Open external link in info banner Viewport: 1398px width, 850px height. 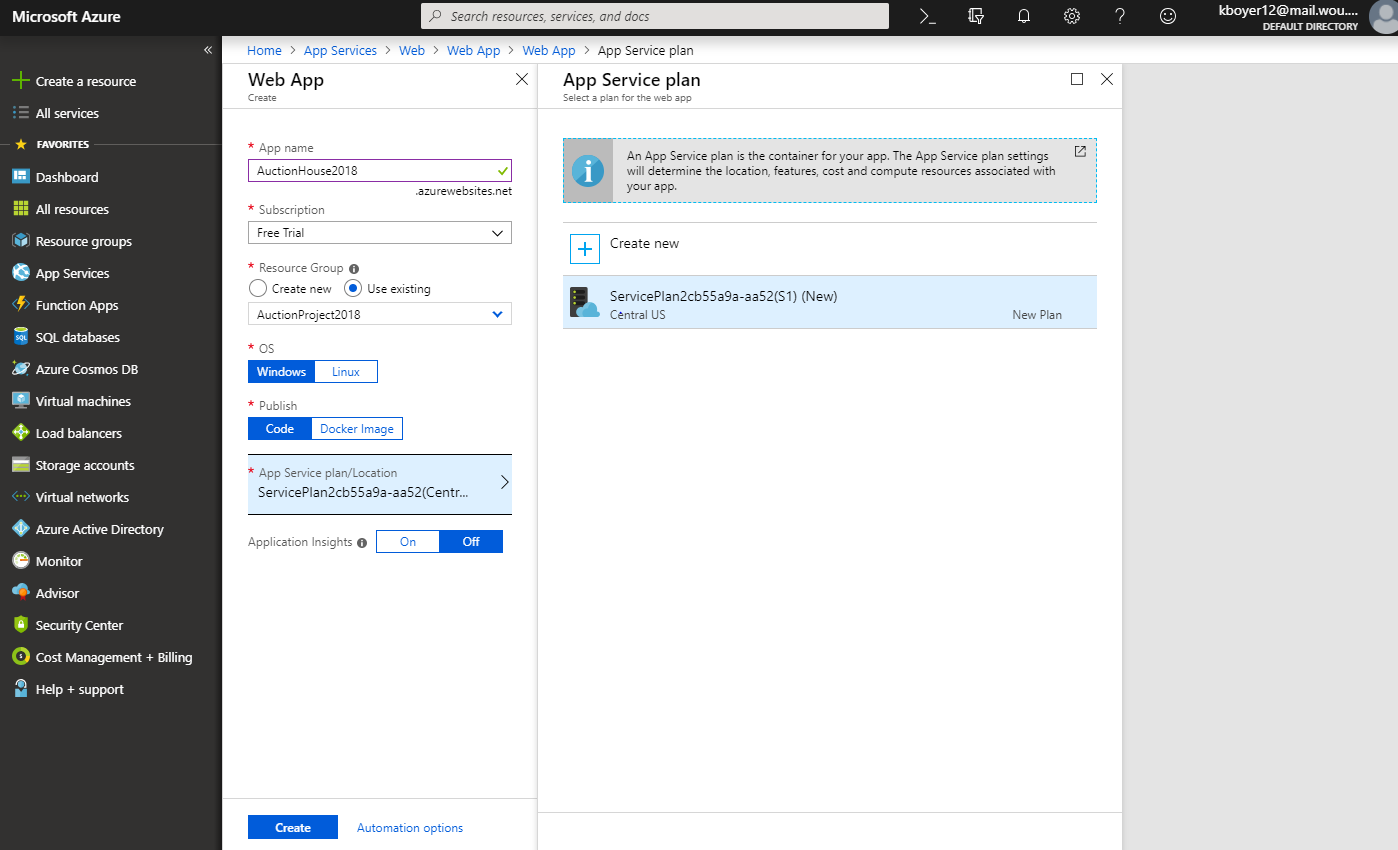pos(1080,152)
